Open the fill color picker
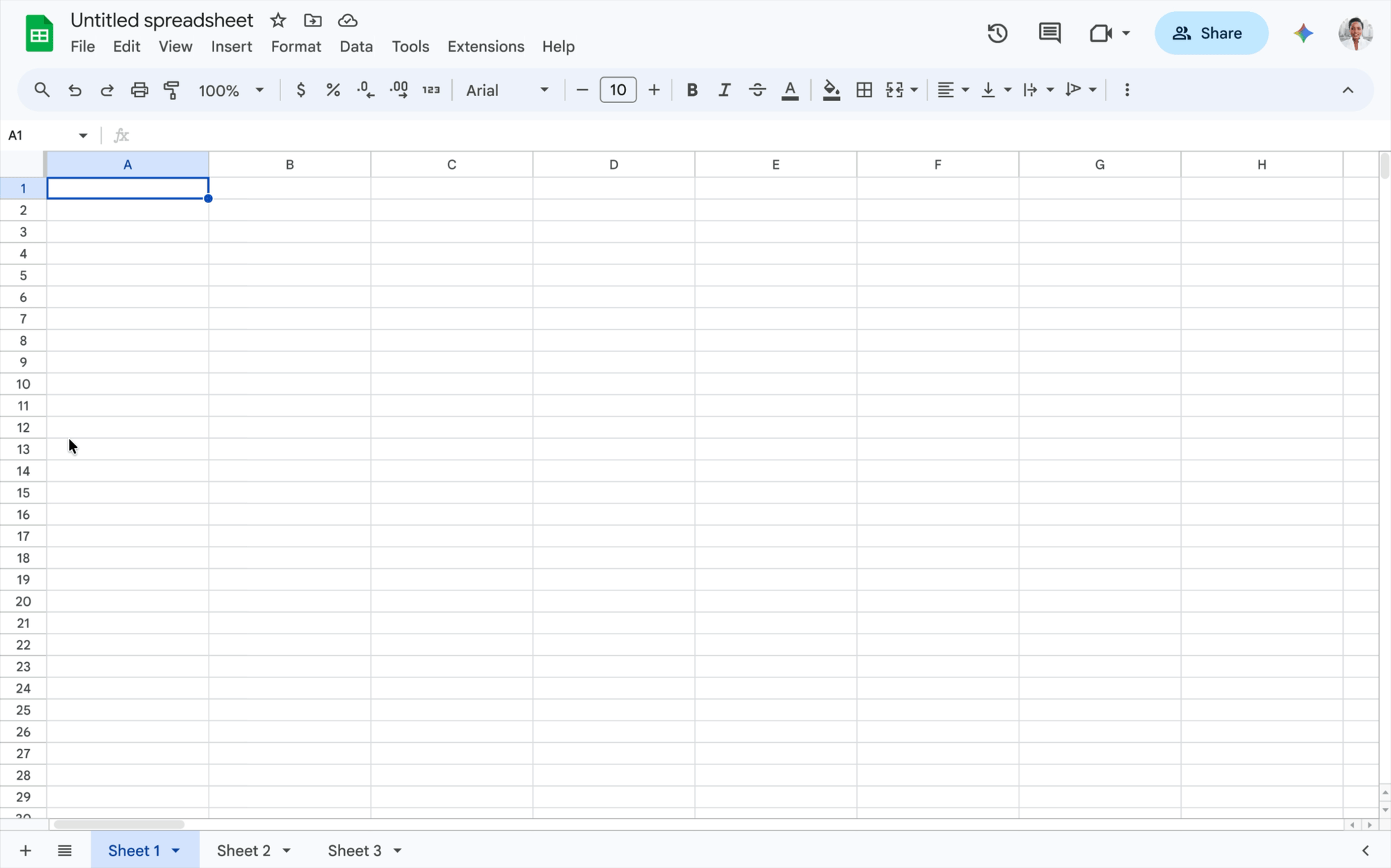Screen dimensions: 1391x868 click(831, 90)
